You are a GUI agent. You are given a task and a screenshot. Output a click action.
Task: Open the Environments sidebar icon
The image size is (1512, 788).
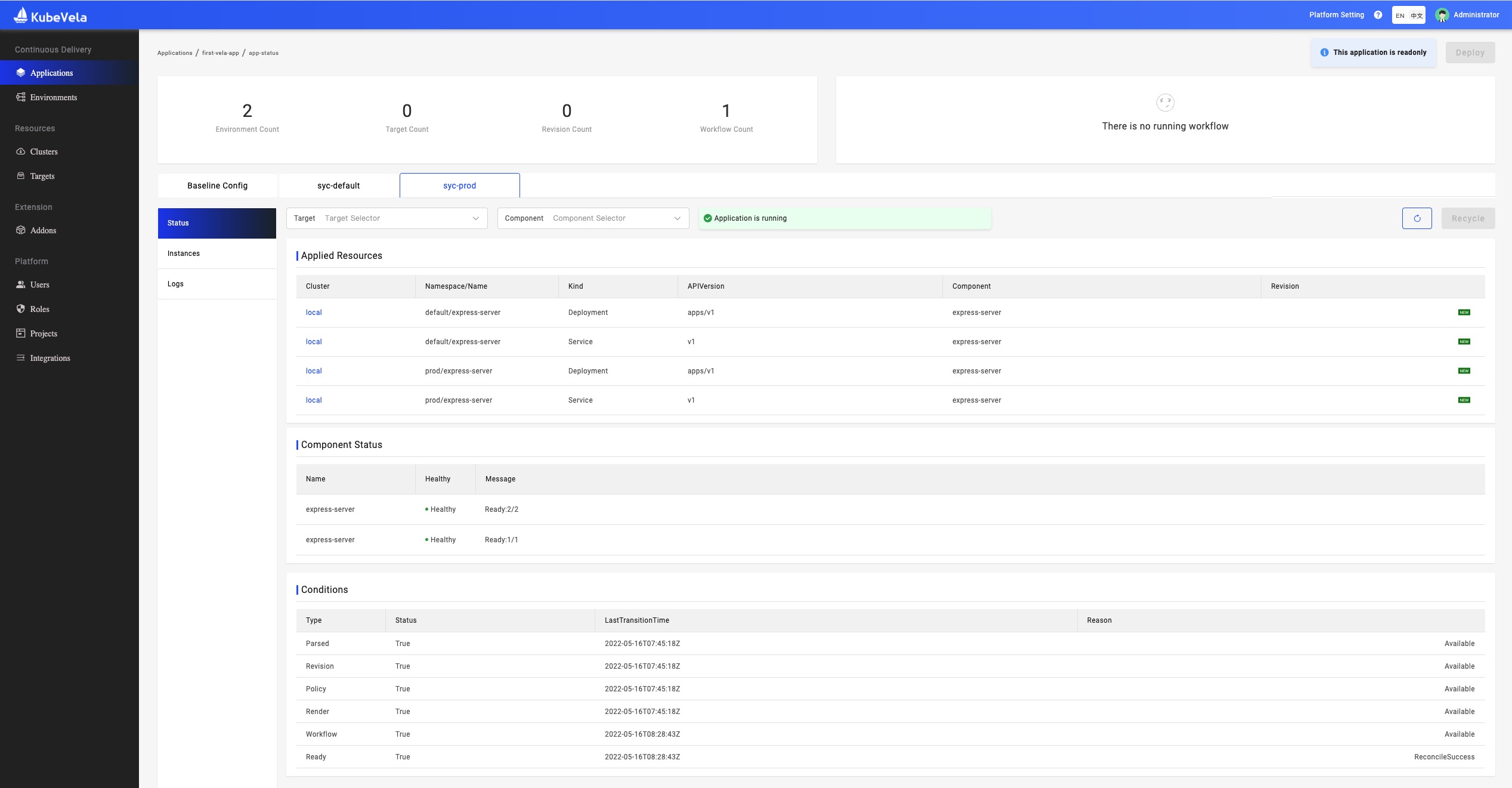21,97
